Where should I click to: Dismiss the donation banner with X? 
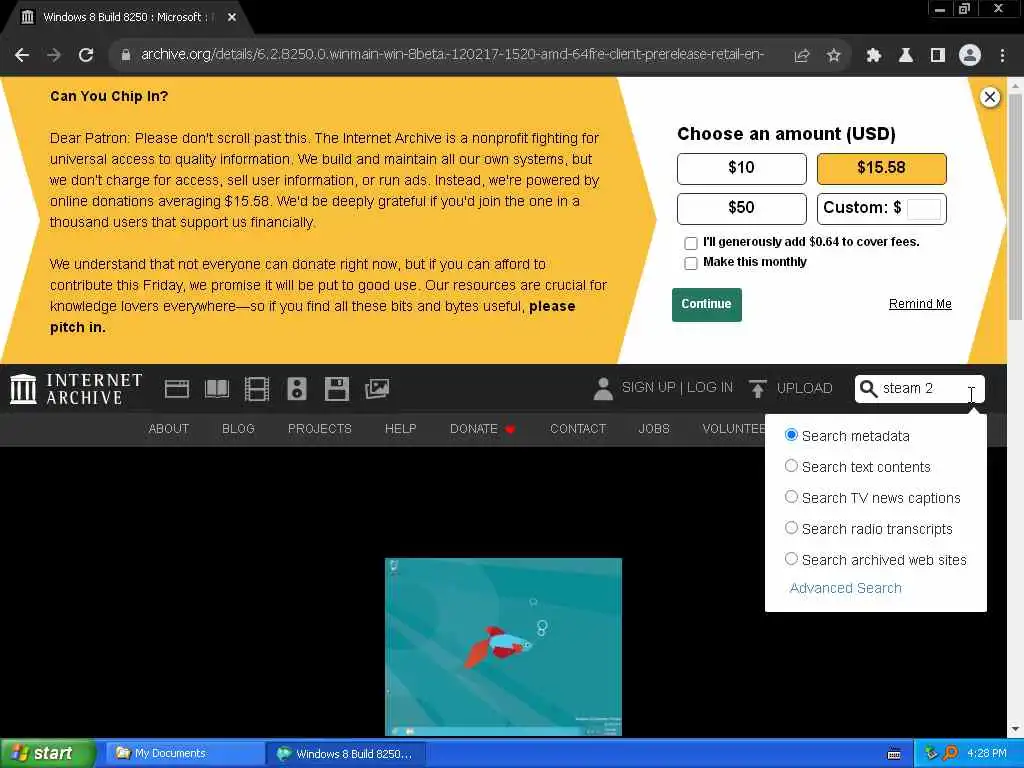click(x=990, y=97)
